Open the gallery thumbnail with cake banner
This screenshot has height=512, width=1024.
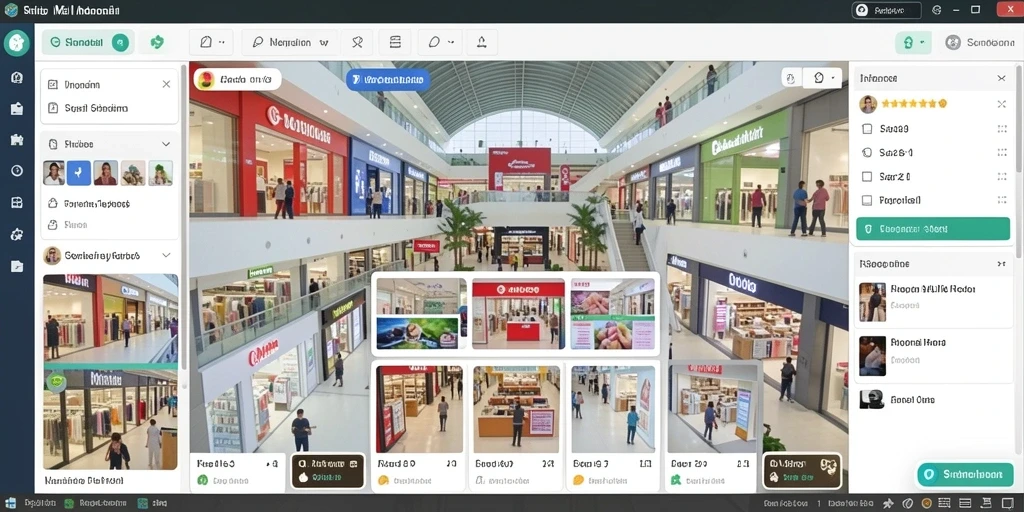coord(422,313)
